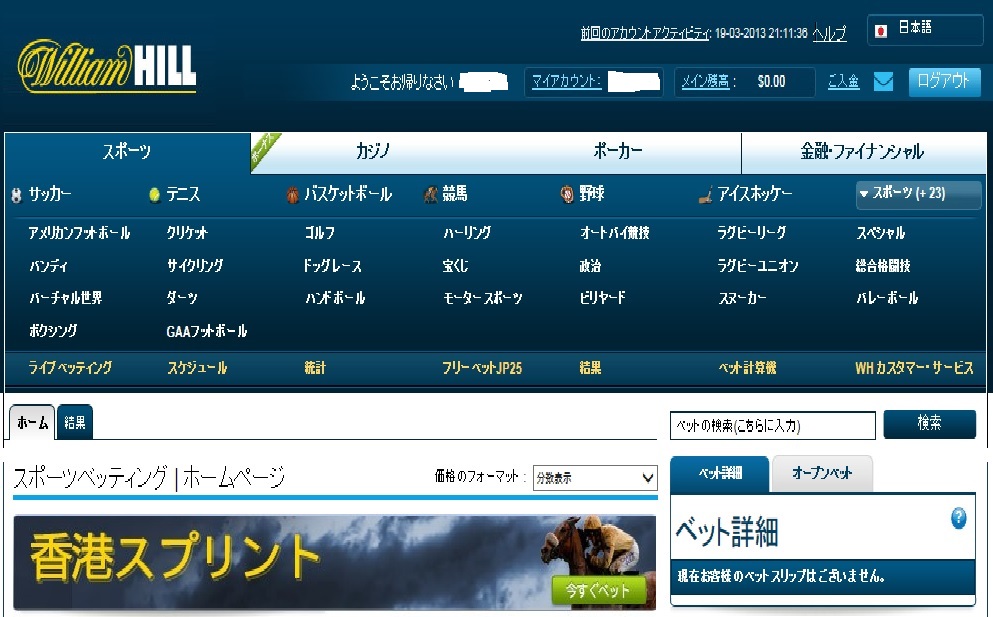Click the tennis ball icon beside テニス
Viewport: 993px width, 617px height.
pyautogui.click(x=155, y=194)
